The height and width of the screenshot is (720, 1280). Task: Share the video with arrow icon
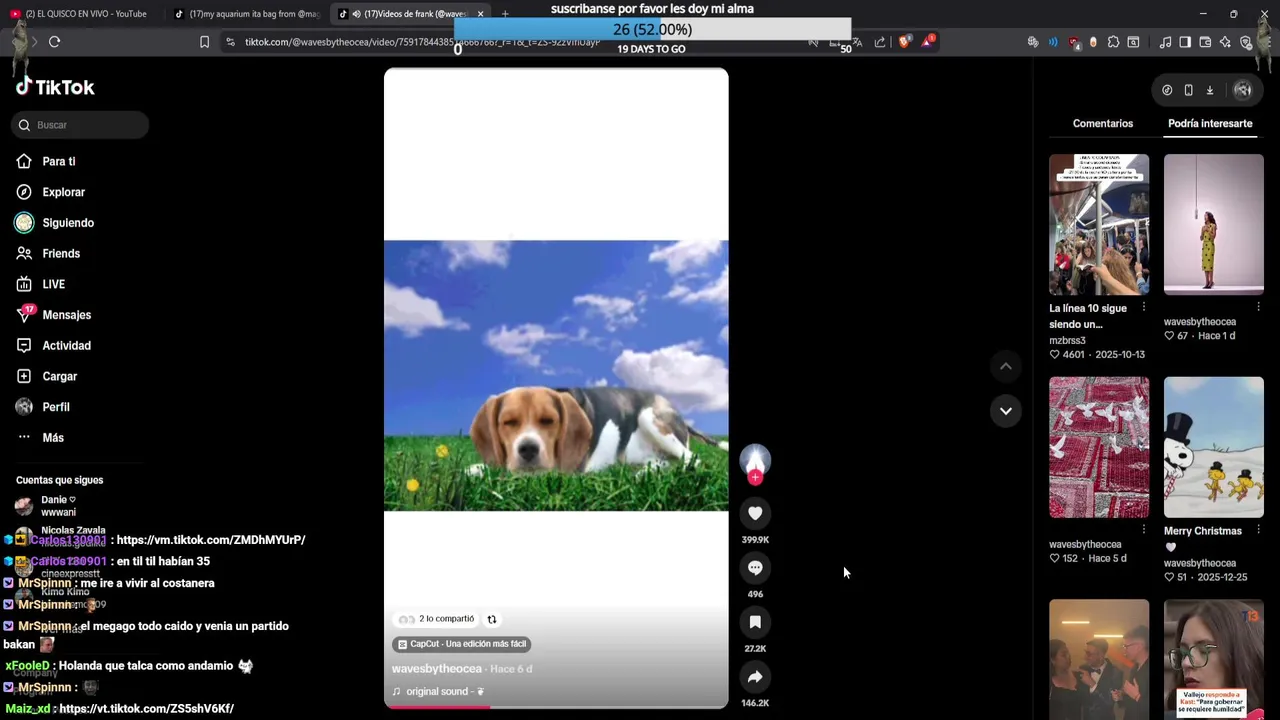pyautogui.click(x=755, y=677)
